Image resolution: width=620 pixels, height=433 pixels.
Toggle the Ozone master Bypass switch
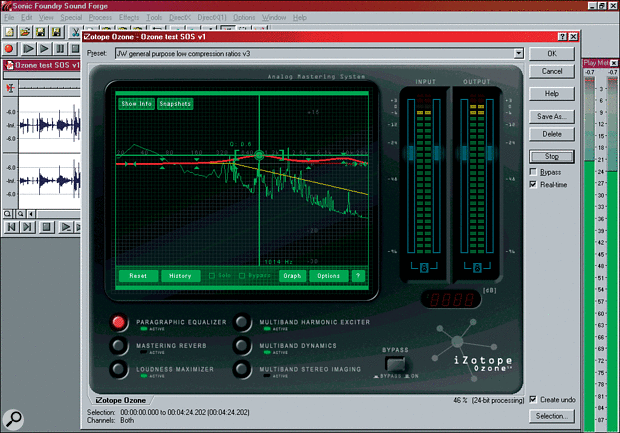pos(395,363)
